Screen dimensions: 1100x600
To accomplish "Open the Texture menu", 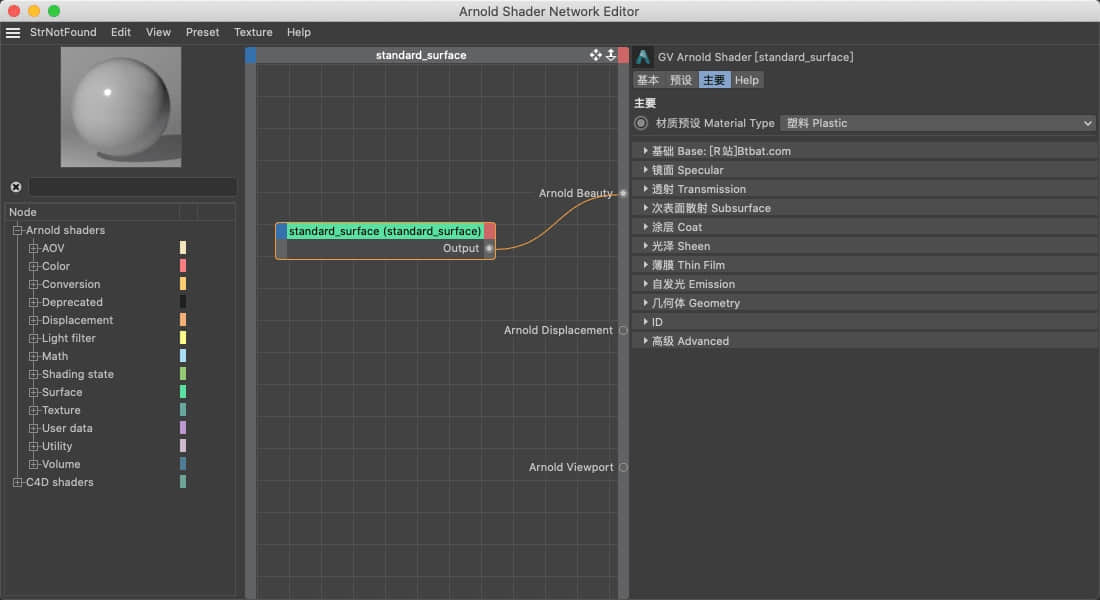I will click(x=253, y=32).
